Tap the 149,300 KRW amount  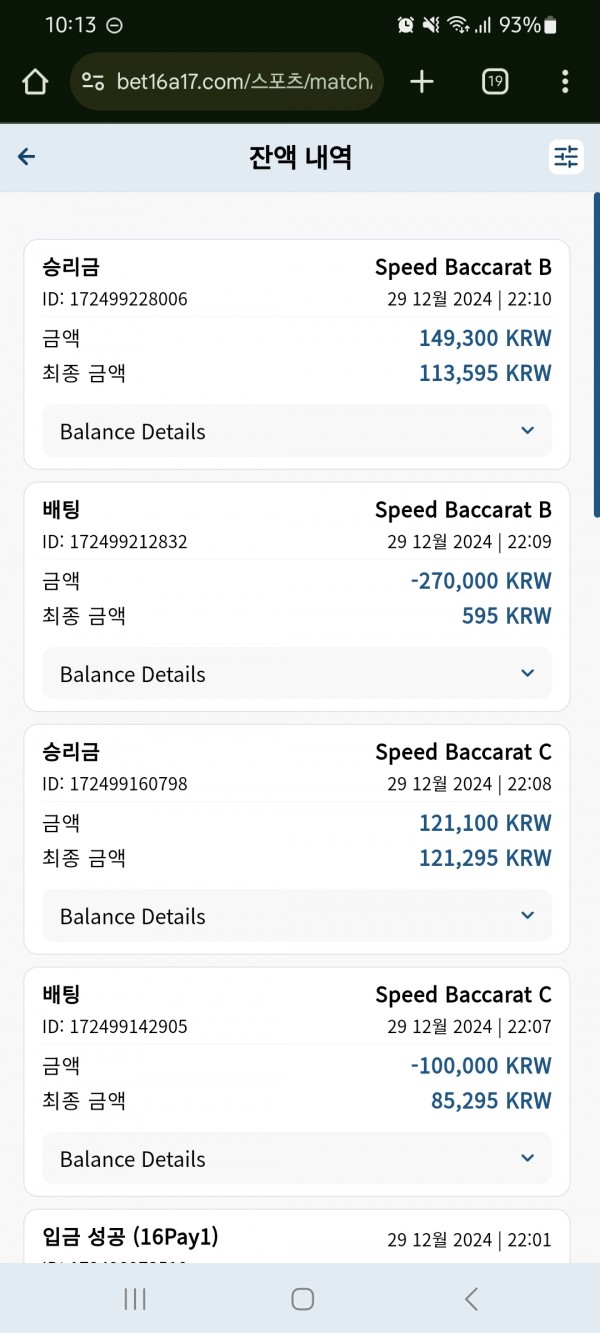(x=485, y=338)
